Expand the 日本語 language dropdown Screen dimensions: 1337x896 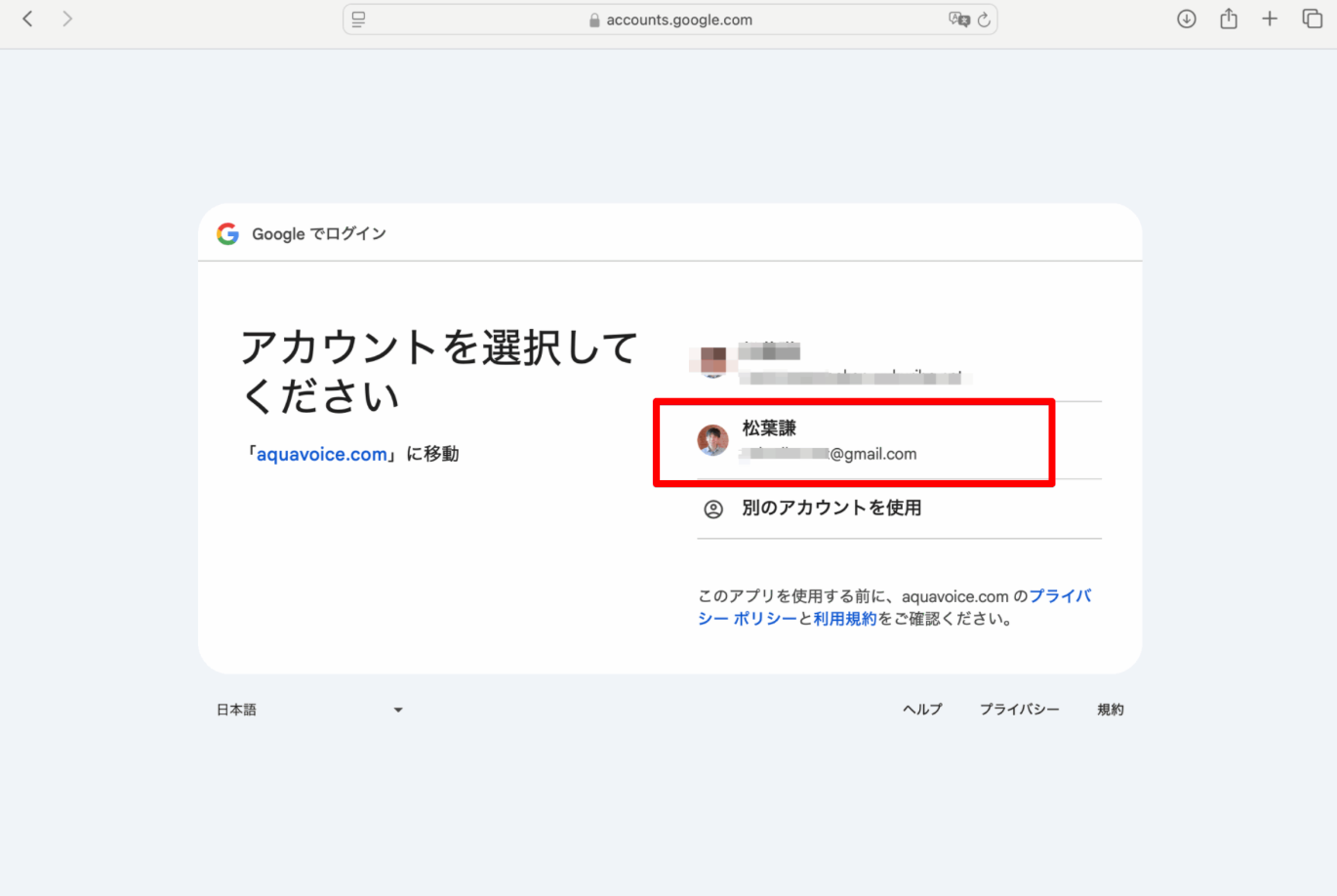[x=237, y=710]
